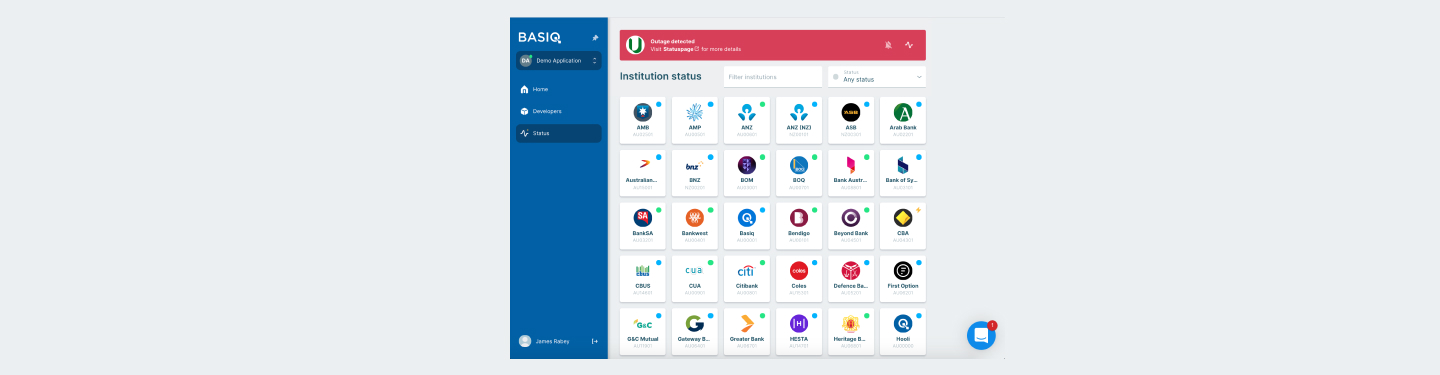Mute outage notifications with the bell icon
The width and height of the screenshot is (1440, 375).
(x=888, y=45)
